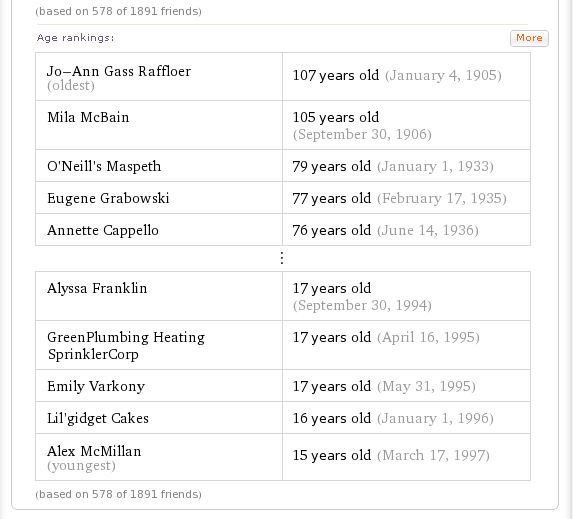Click on Alex McMillan, the youngest friend
This screenshot has width=573, height=519.
[94, 451]
